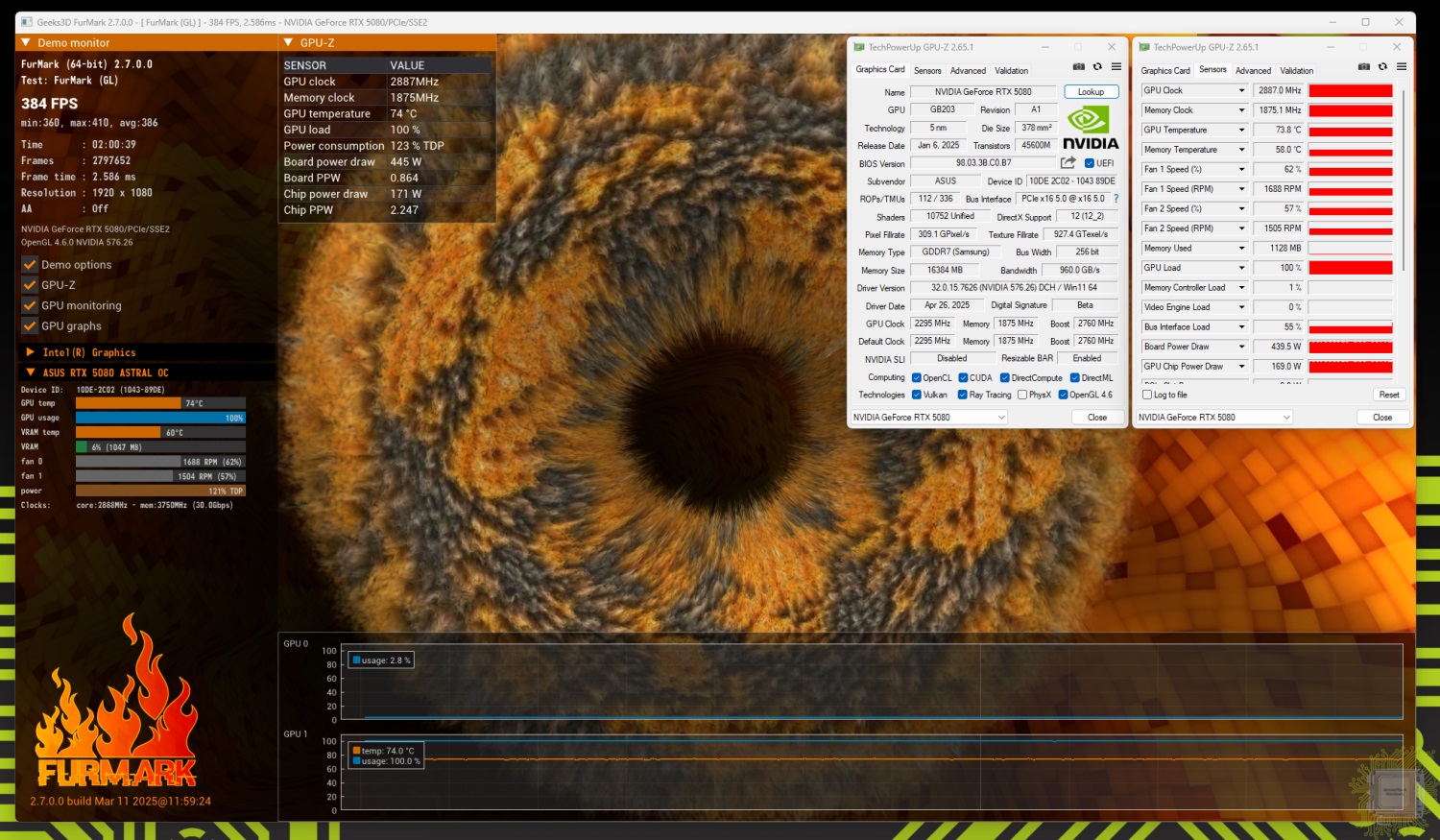Click Bus Interface question mark icon

(x=1116, y=199)
